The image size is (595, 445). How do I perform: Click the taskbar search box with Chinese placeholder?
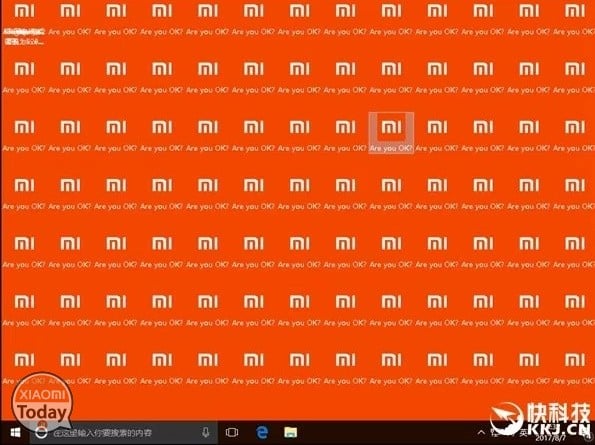[x=124, y=432]
